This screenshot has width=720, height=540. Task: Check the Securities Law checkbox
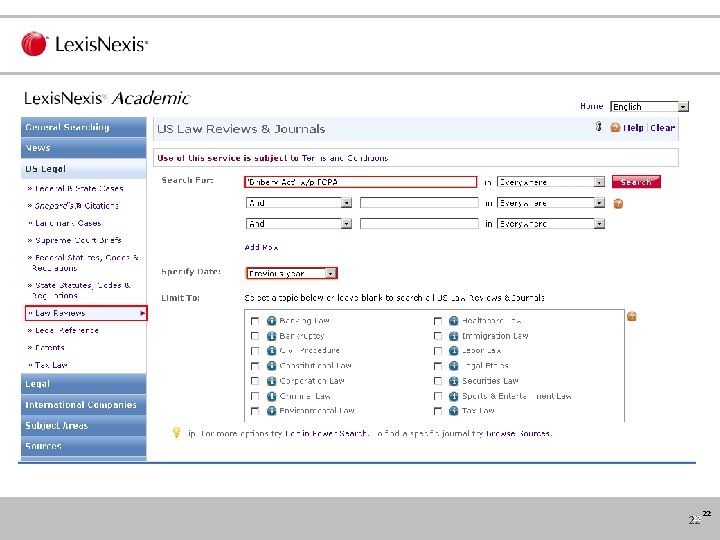(438, 381)
